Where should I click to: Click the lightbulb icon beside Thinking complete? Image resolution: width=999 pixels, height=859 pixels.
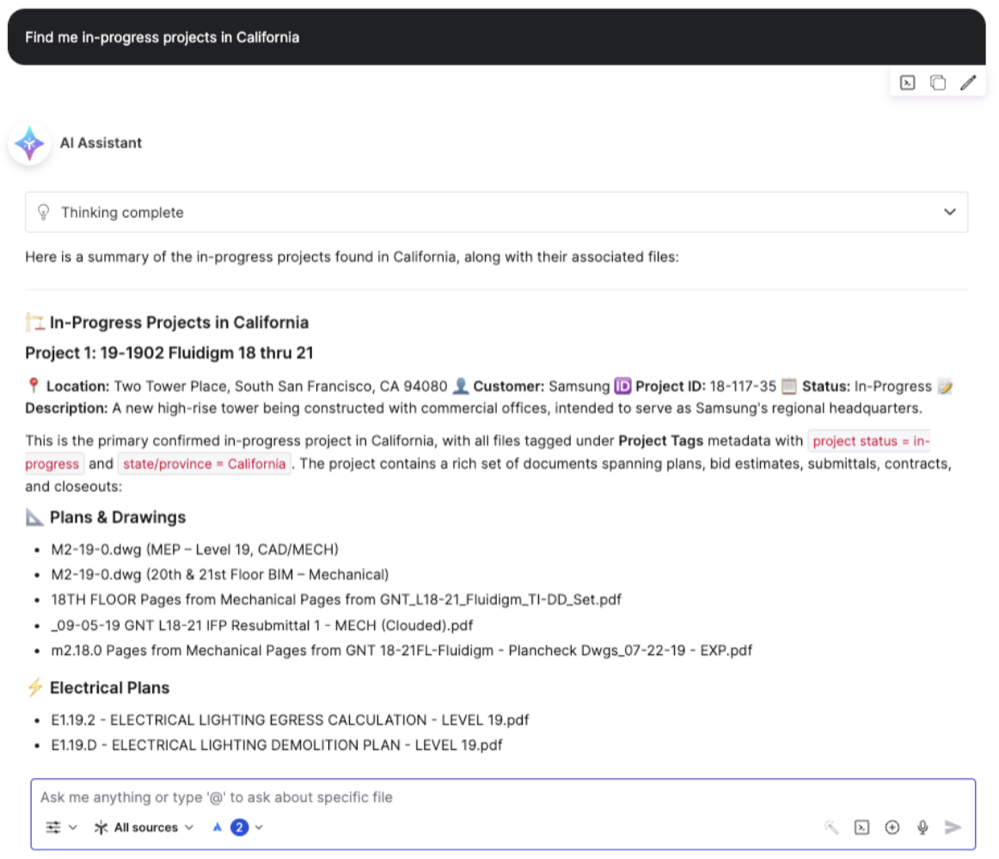tap(43, 212)
